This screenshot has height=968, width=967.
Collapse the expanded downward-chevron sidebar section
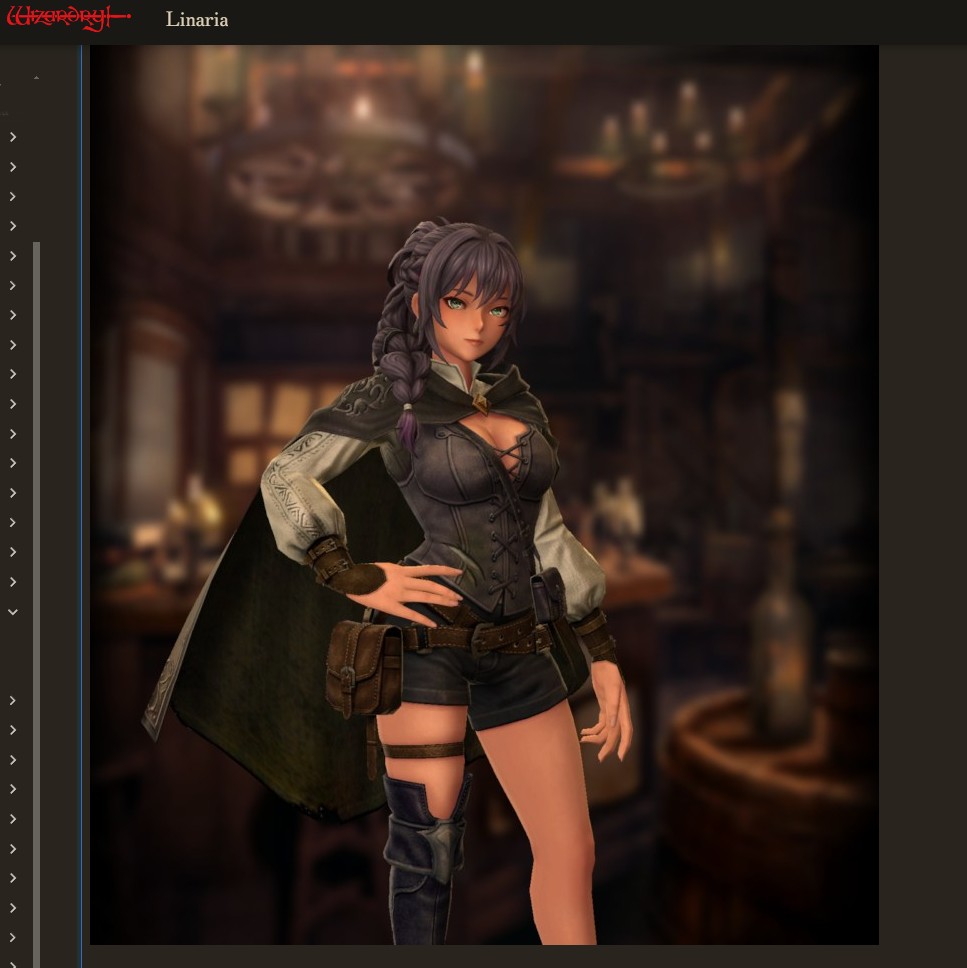pos(13,612)
